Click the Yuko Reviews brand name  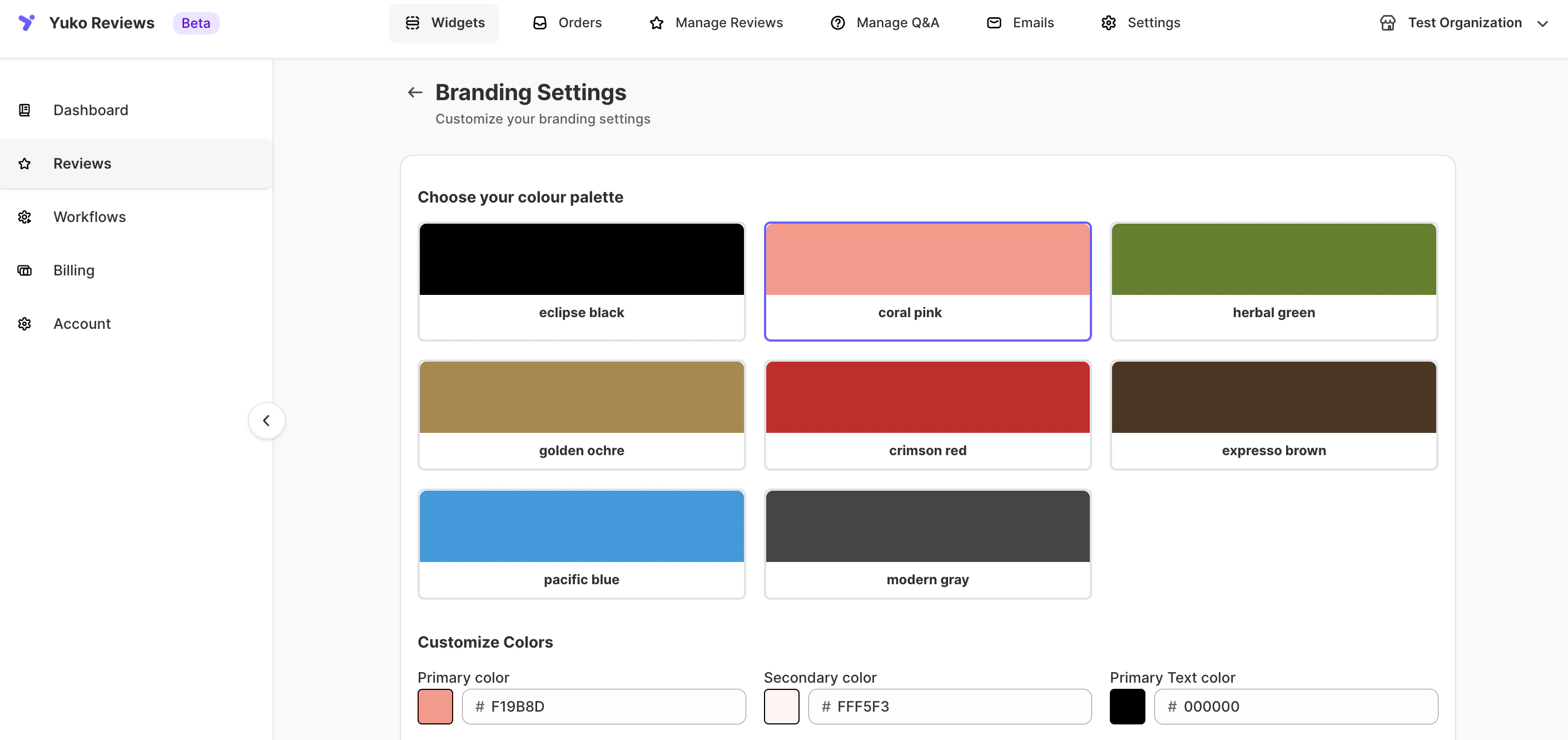tap(102, 23)
